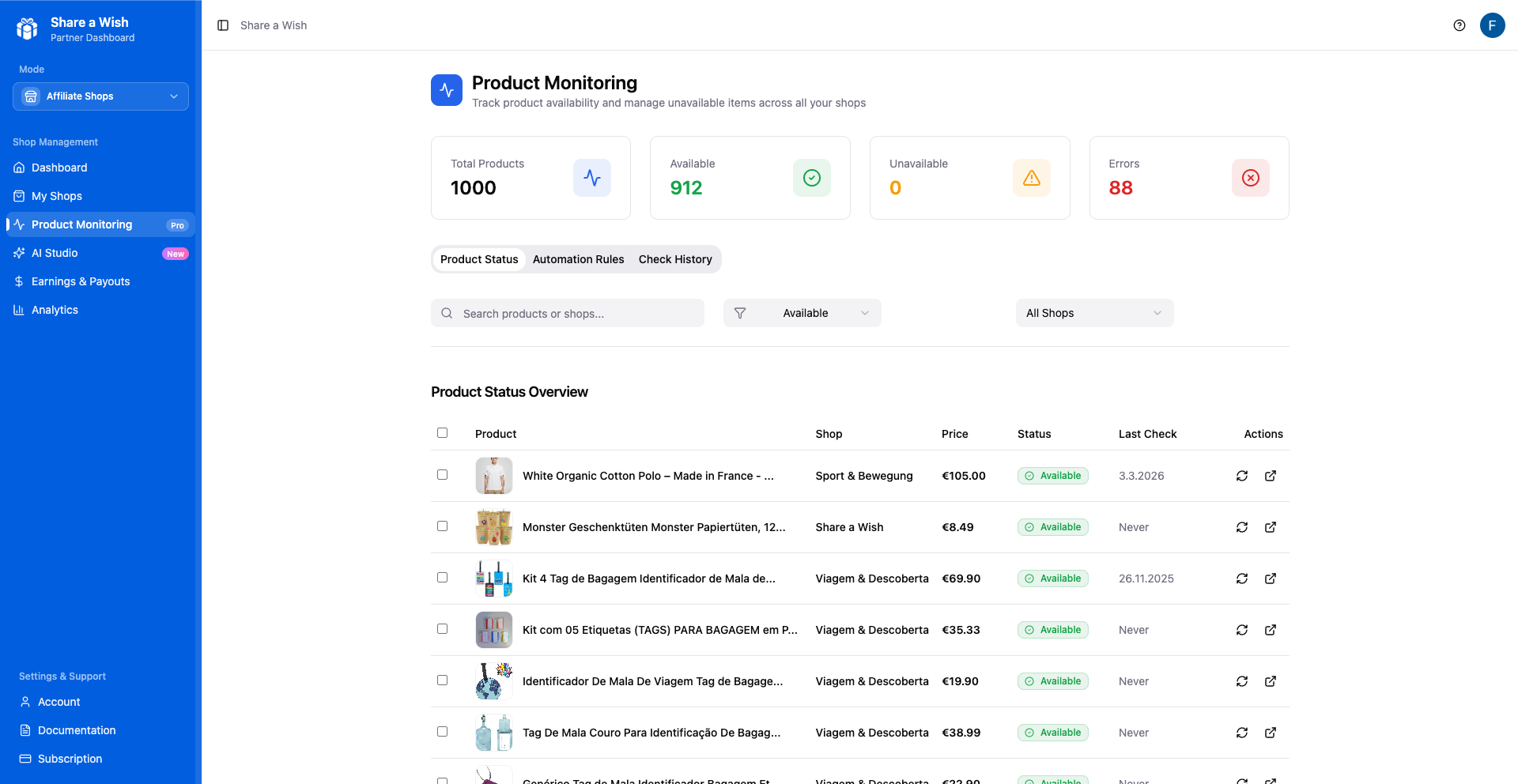
Task: Refresh Monster Geschenktüten product status
Action: pos(1242,527)
